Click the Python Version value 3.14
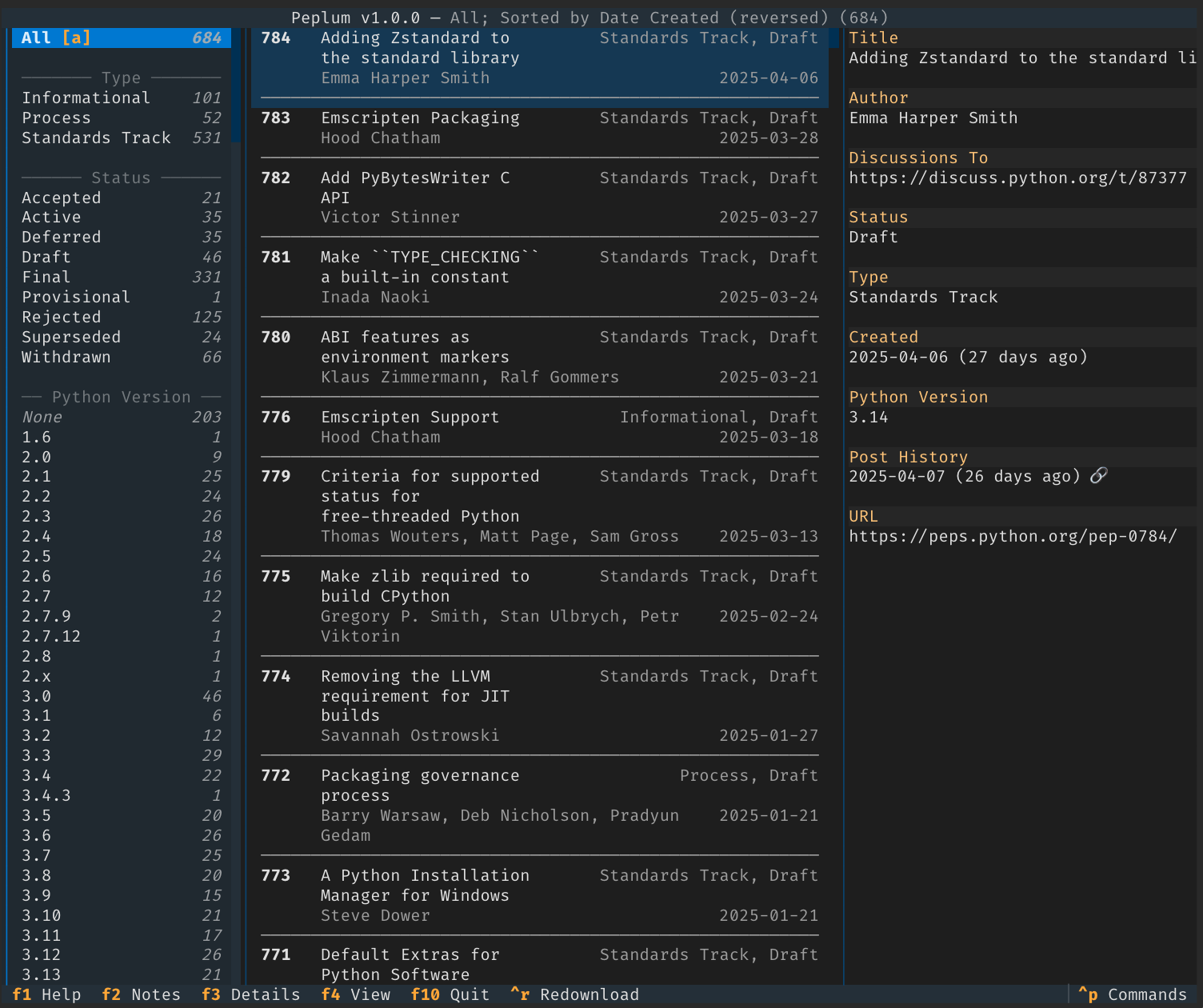The height and width of the screenshot is (1008, 1203). (x=869, y=417)
